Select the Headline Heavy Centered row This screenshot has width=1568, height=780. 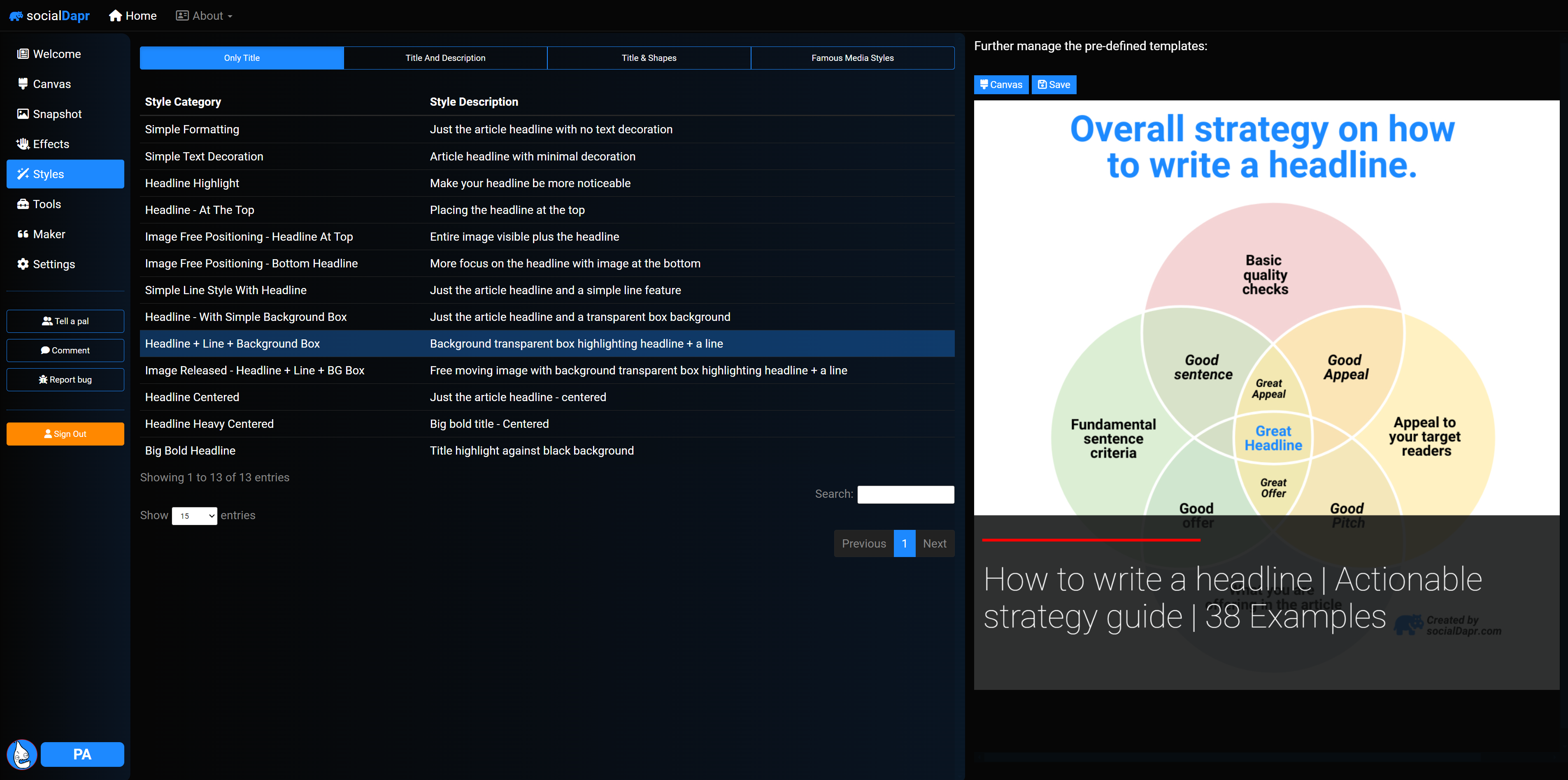click(547, 424)
